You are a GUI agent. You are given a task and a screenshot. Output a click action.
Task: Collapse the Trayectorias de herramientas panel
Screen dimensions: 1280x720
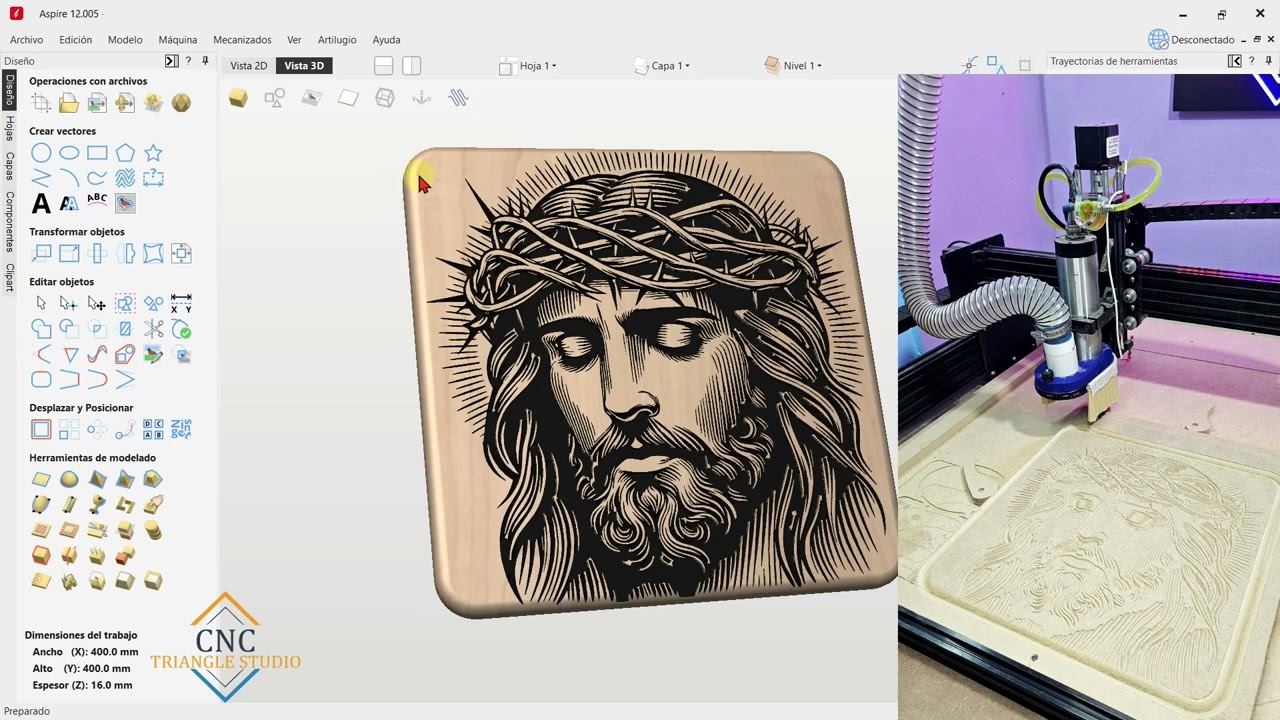click(x=1235, y=61)
